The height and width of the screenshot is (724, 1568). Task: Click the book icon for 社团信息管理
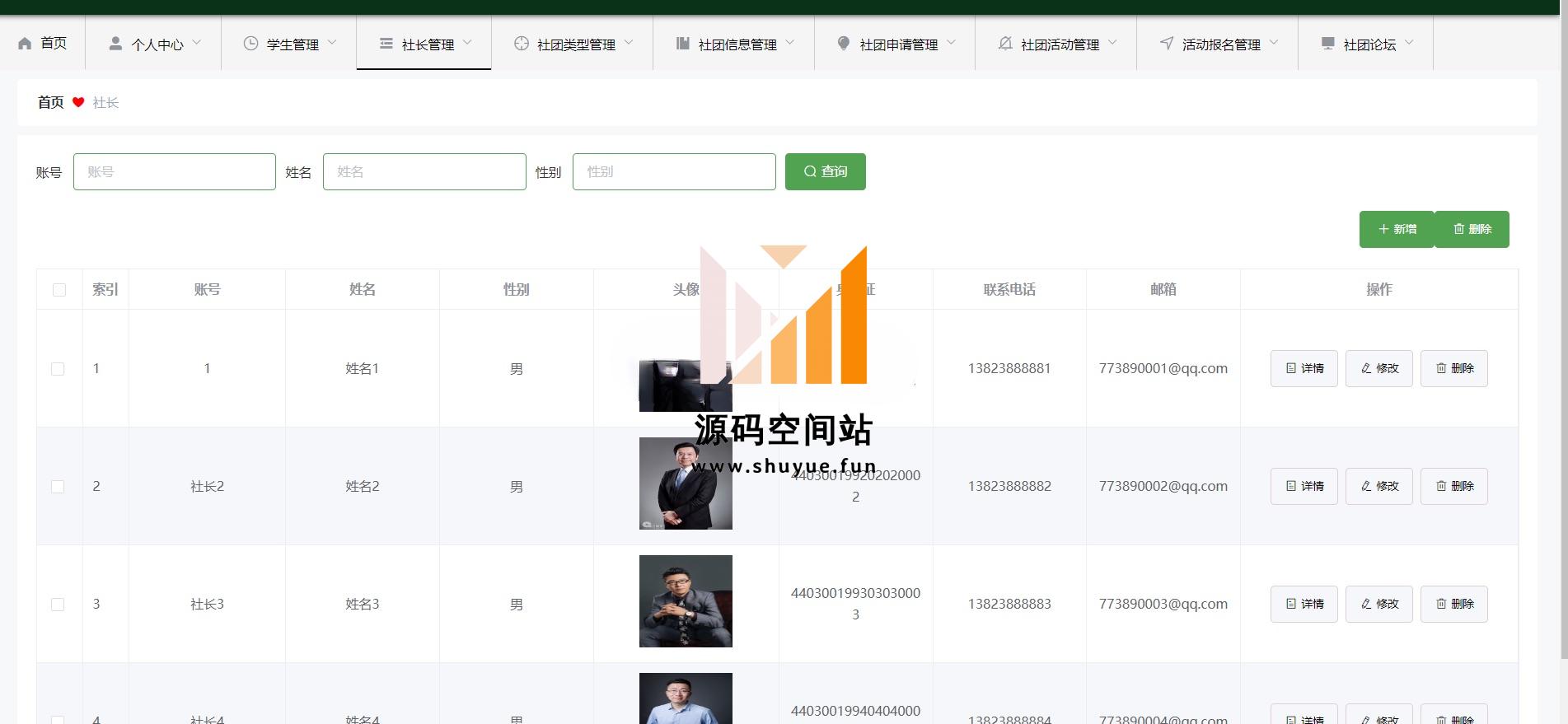(x=682, y=43)
